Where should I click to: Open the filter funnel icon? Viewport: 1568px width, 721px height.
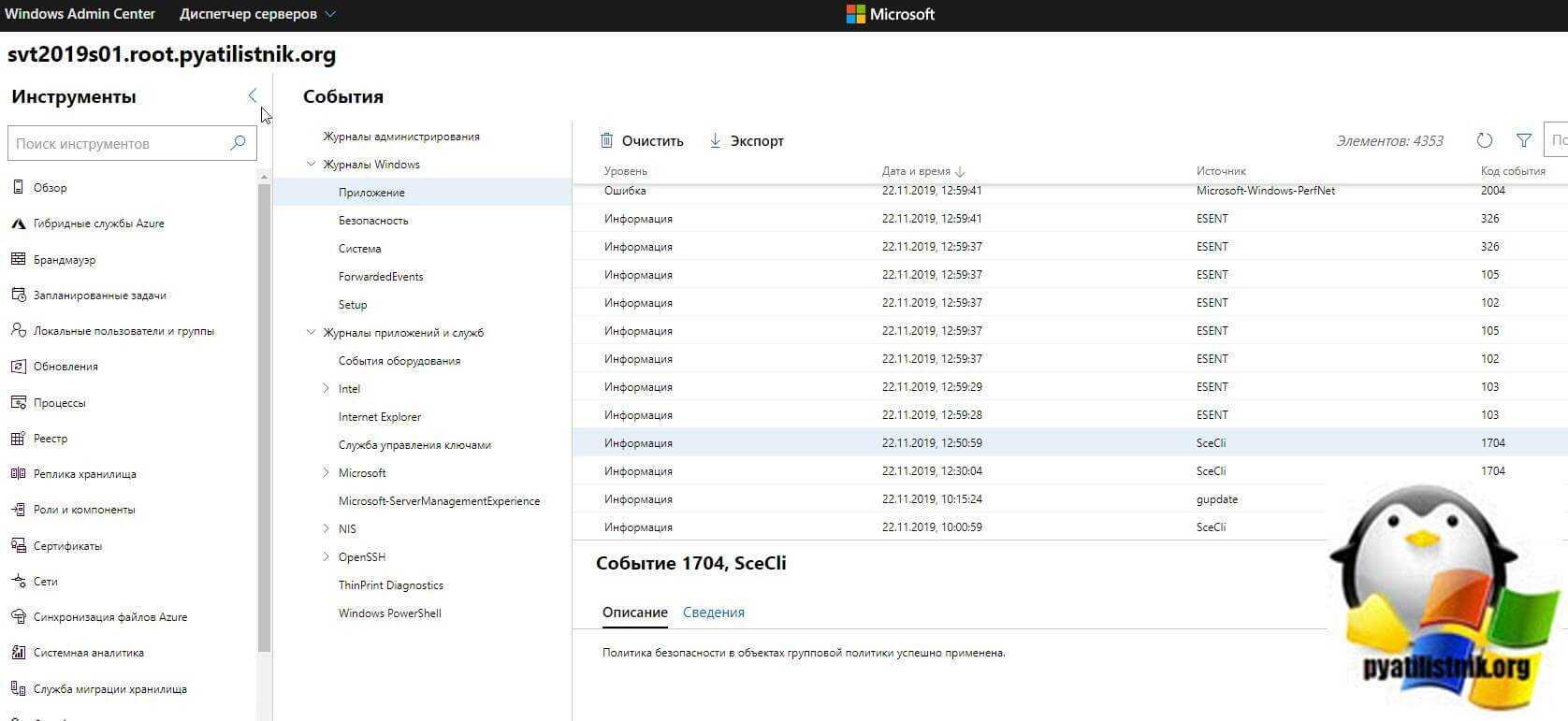point(1524,141)
